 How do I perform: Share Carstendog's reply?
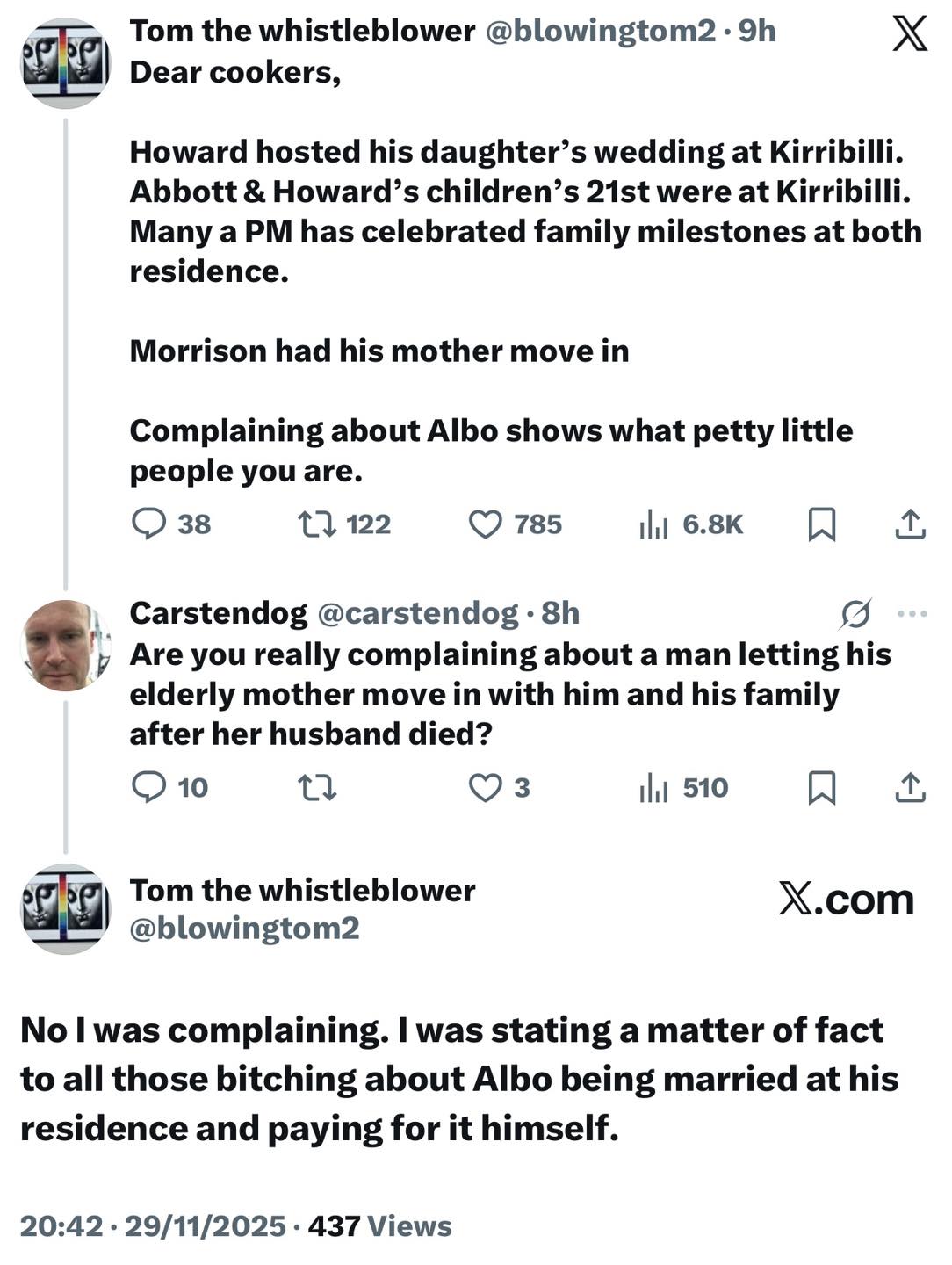point(910,787)
